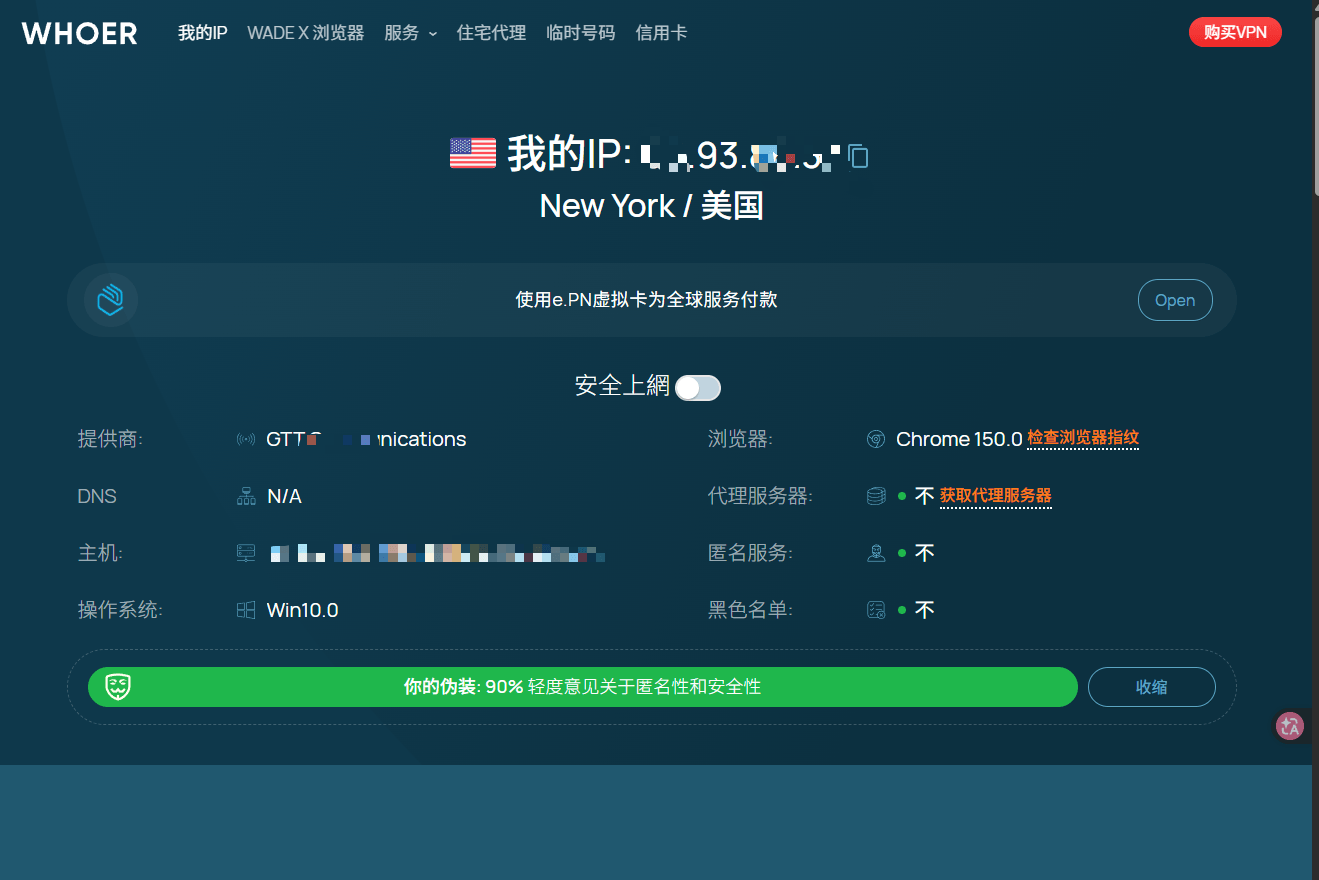Click the 浏览器 label
Screen dimensions: 1319x880
pos(740,439)
